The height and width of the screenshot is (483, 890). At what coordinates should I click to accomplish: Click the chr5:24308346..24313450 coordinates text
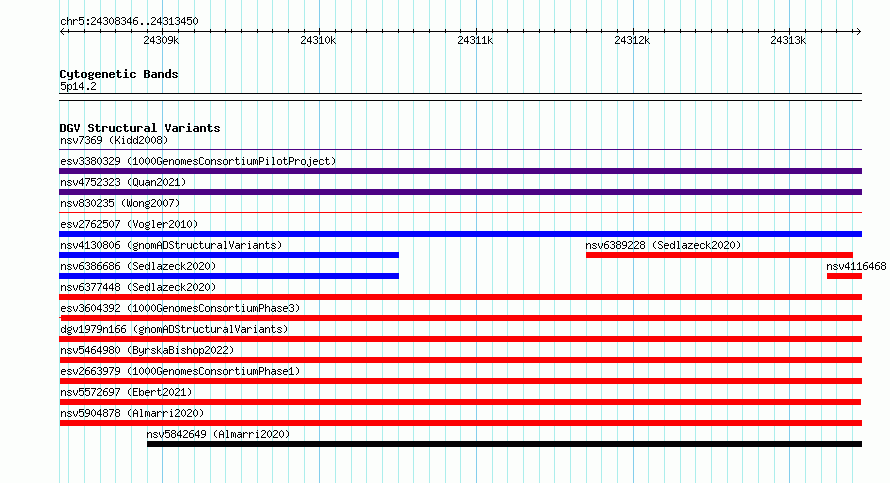(x=129, y=22)
